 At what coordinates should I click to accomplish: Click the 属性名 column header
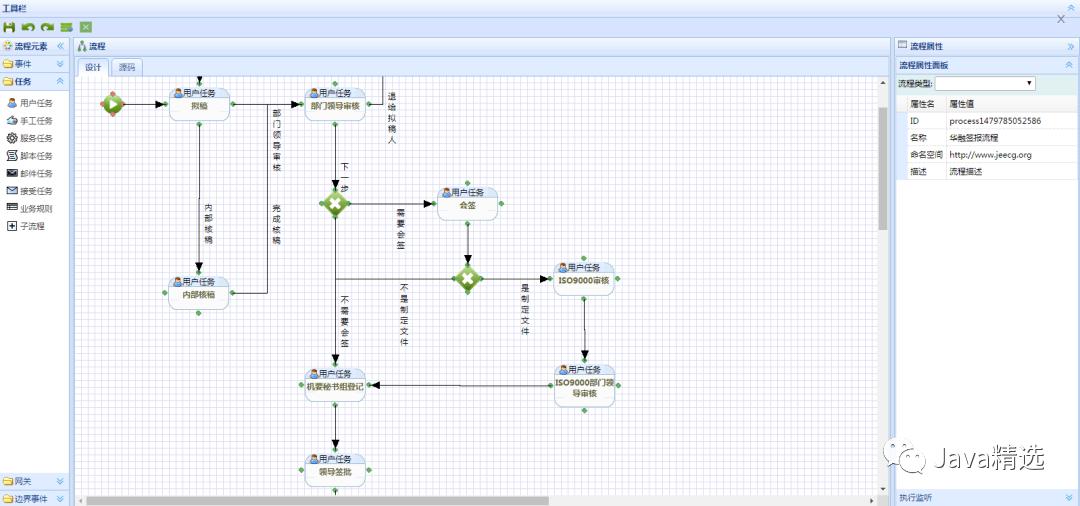(922, 104)
